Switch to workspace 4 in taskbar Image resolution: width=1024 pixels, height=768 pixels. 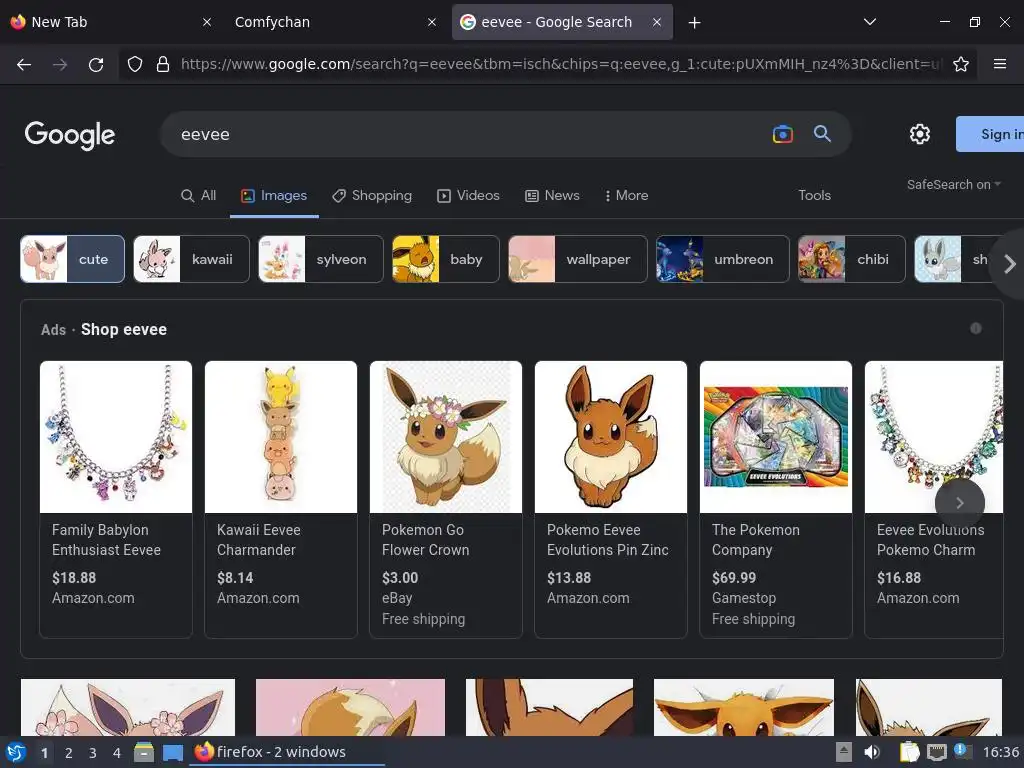117,753
